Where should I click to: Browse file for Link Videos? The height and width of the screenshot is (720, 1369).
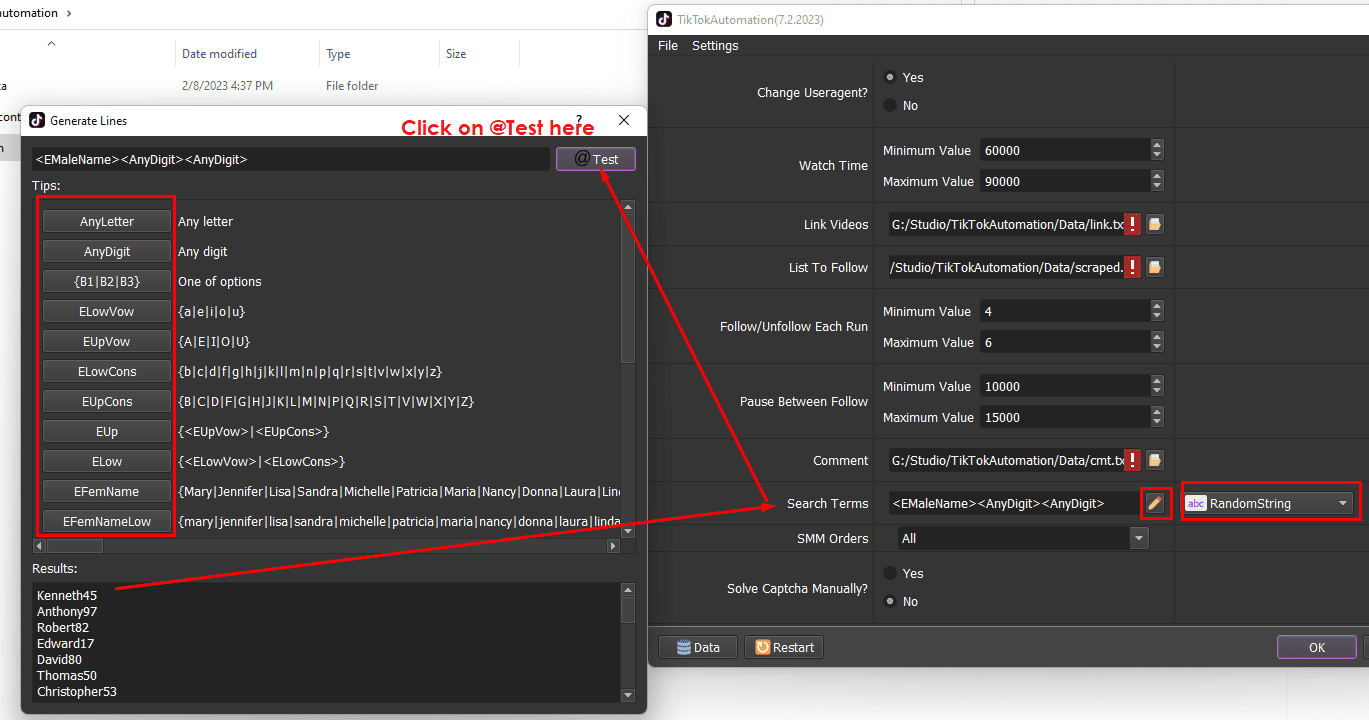click(x=1154, y=225)
